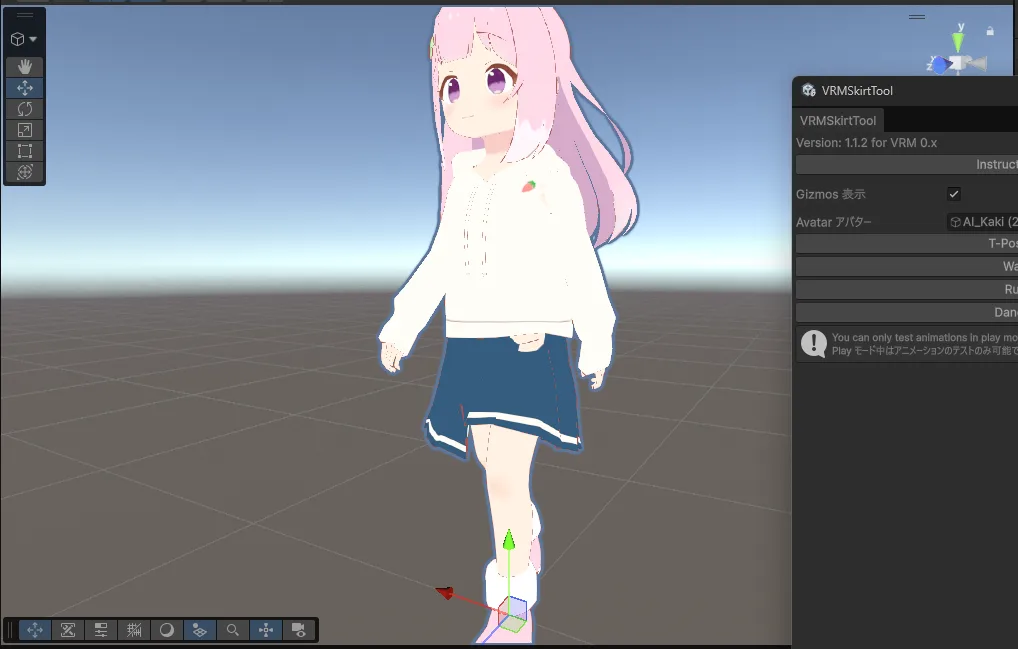The width and height of the screenshot is (1018, 649).
Task: Click the 'Gizmos 表示' label
Action: coord(830,194)
